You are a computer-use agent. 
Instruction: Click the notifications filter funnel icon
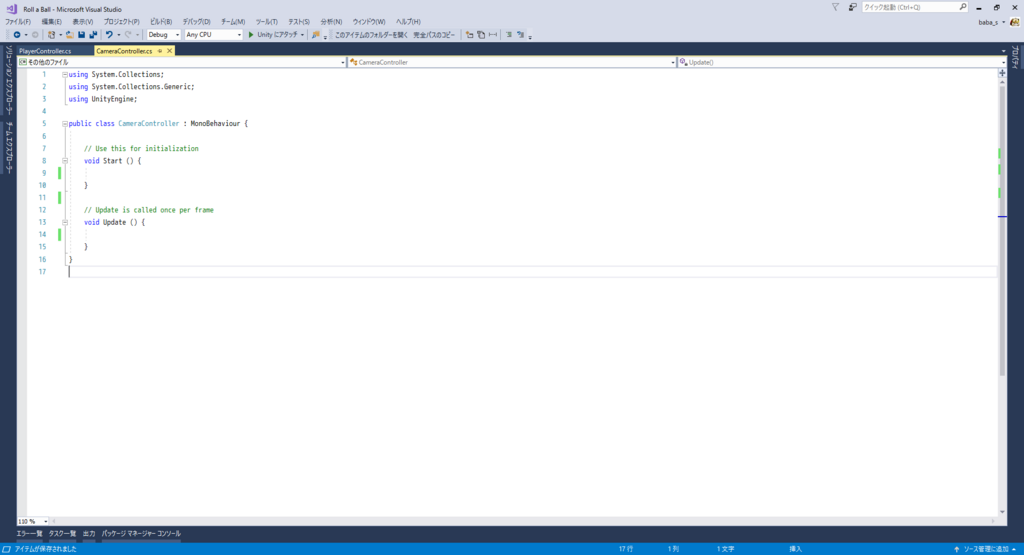[x=835, y=7]
